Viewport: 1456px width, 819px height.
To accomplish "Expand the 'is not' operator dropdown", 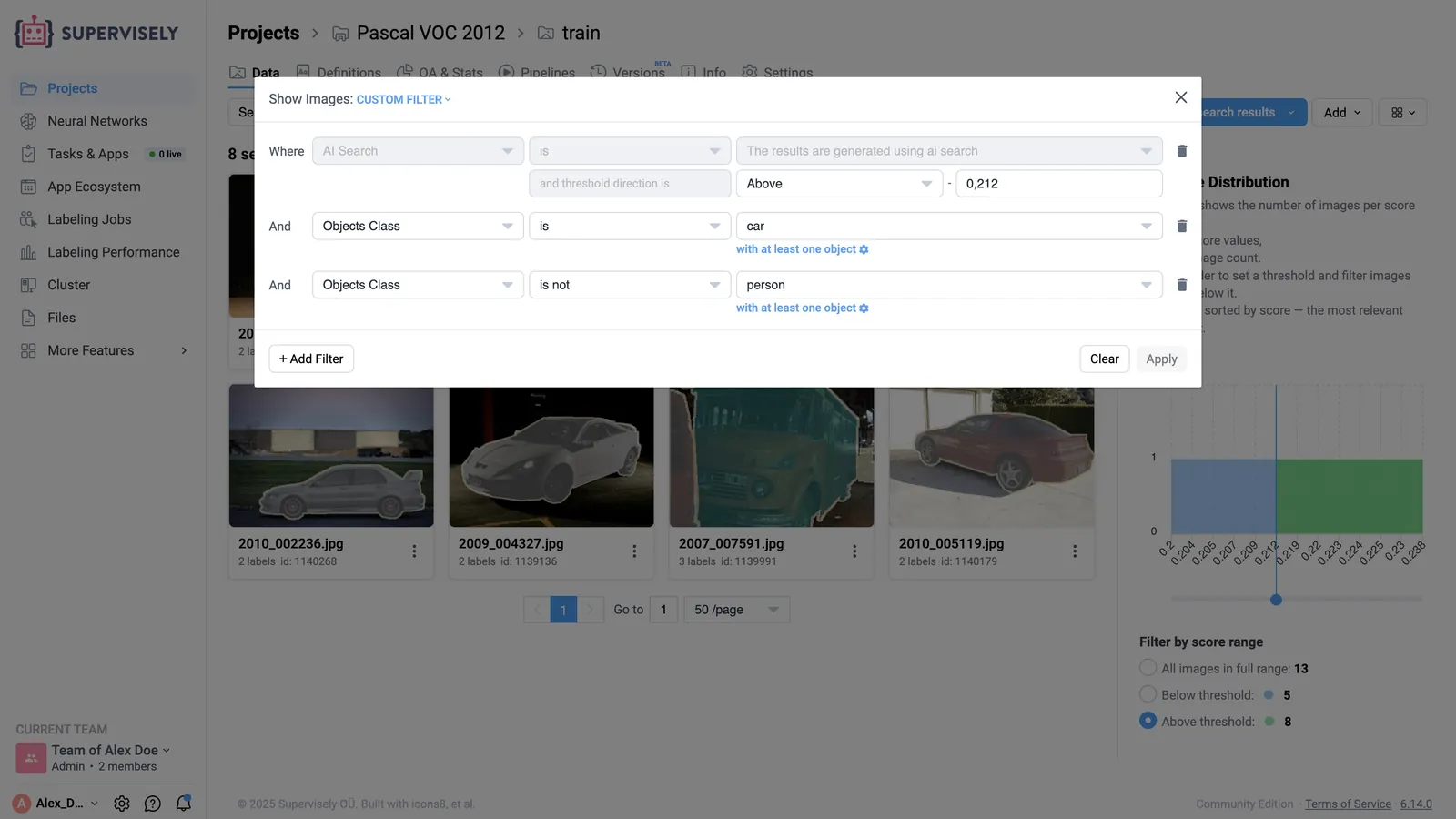I will pos(630,285).
